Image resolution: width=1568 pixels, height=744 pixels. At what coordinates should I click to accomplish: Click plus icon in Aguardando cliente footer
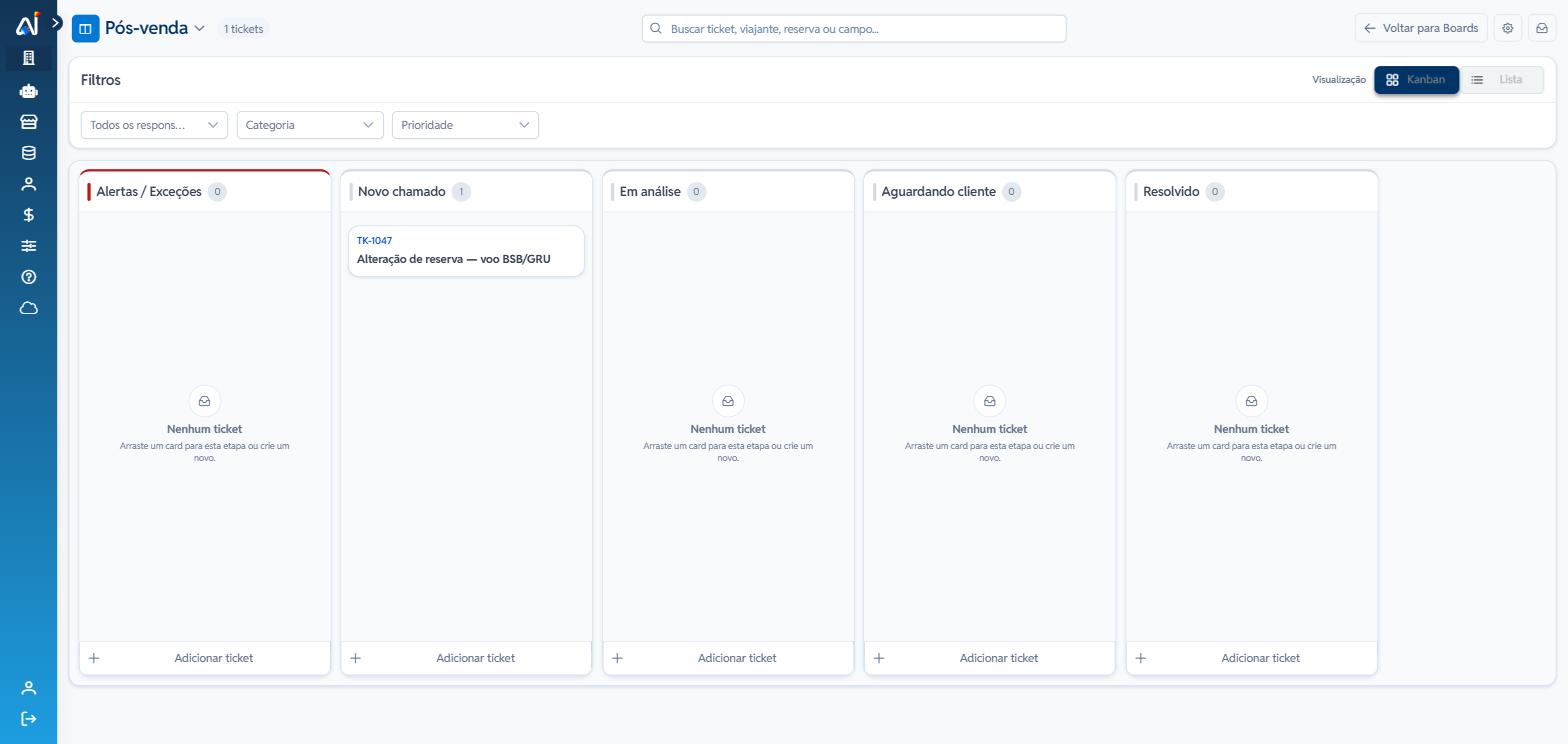[879, 658]
